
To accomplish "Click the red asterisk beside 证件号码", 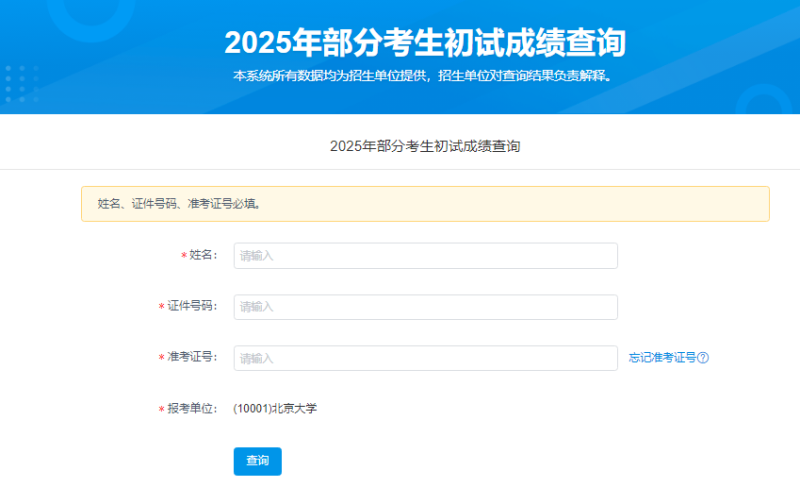I will [x=161, y=308].
